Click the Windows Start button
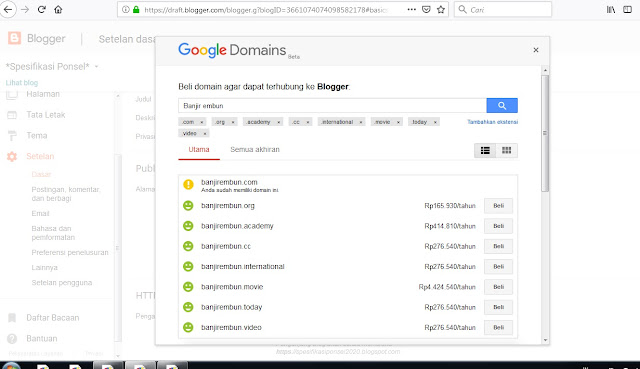This screenshot has height=369, width=640. coord(11,365)
